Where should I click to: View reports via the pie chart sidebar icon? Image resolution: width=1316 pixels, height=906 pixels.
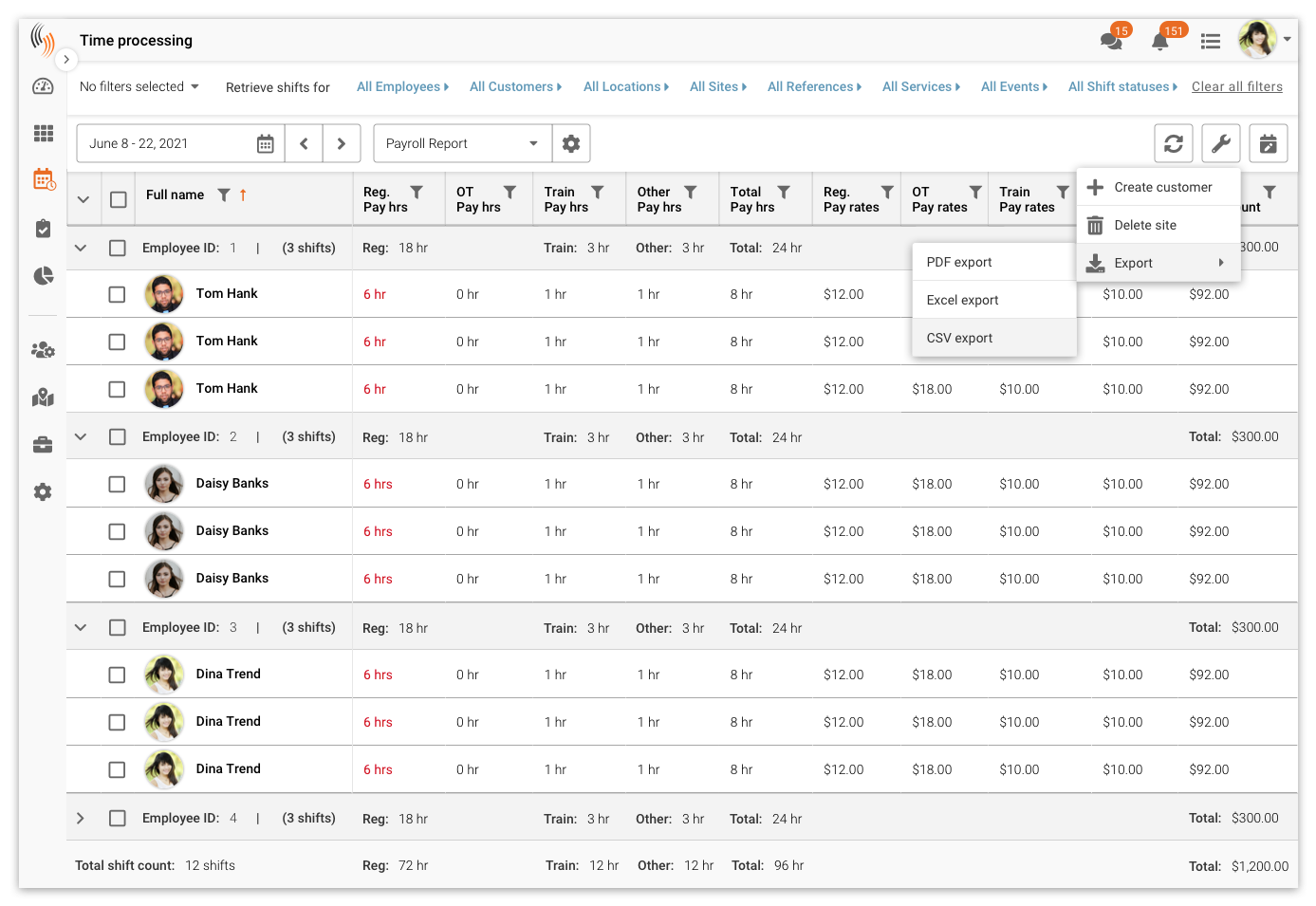(43, 275)
